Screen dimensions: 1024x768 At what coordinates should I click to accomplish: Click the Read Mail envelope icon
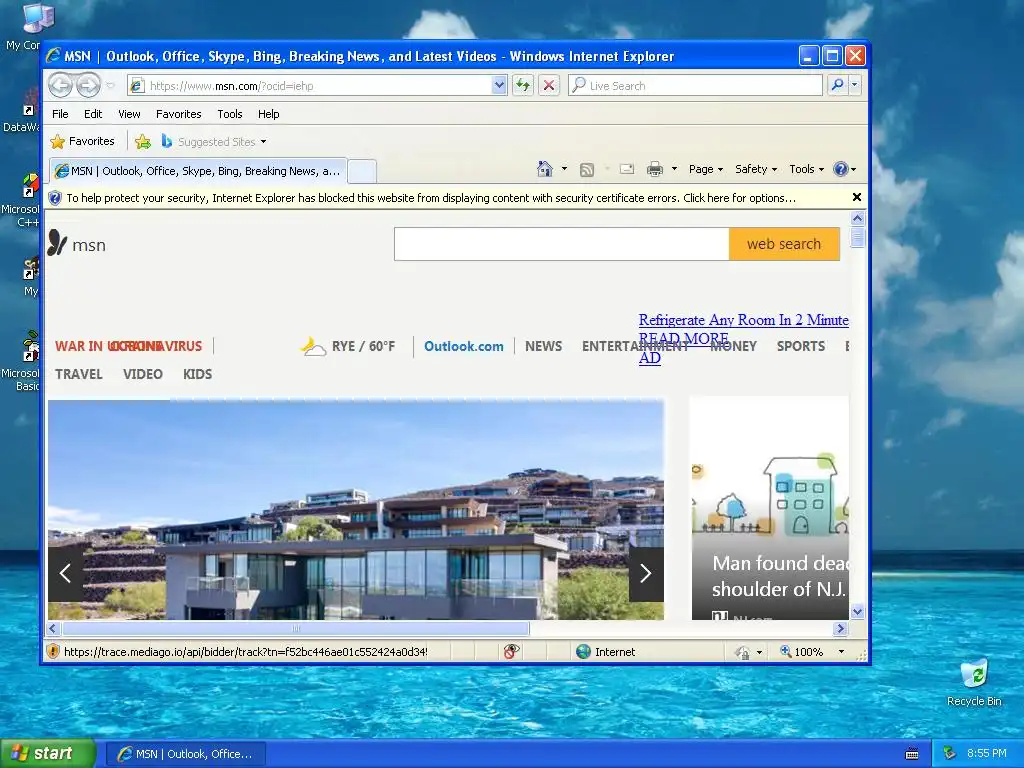(x=627, y=169)
